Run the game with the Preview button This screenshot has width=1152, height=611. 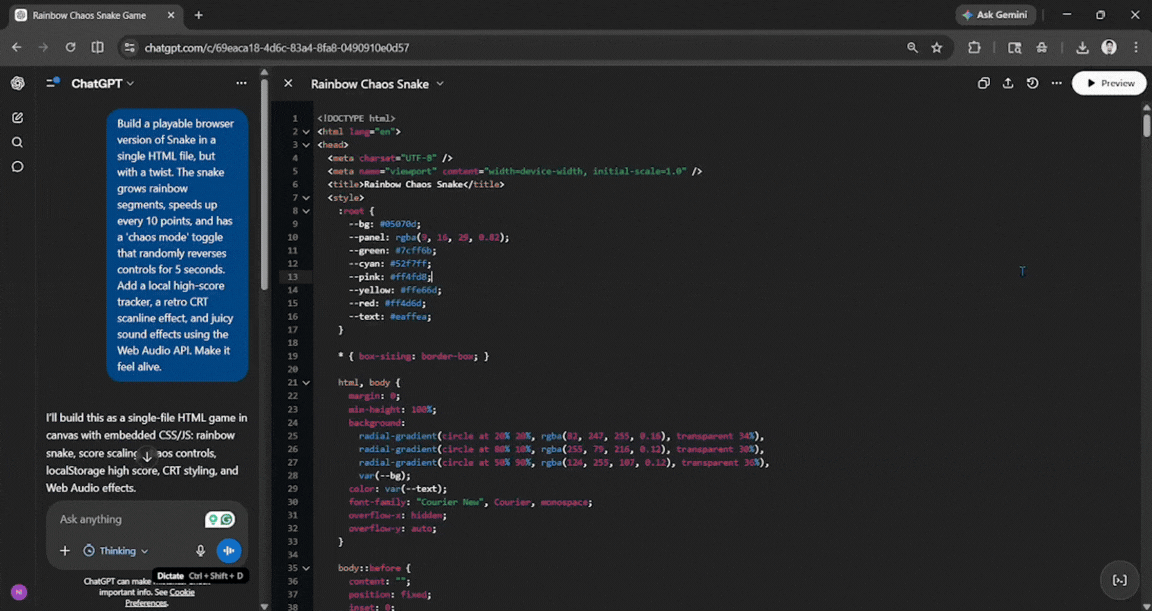[1108, 83]
